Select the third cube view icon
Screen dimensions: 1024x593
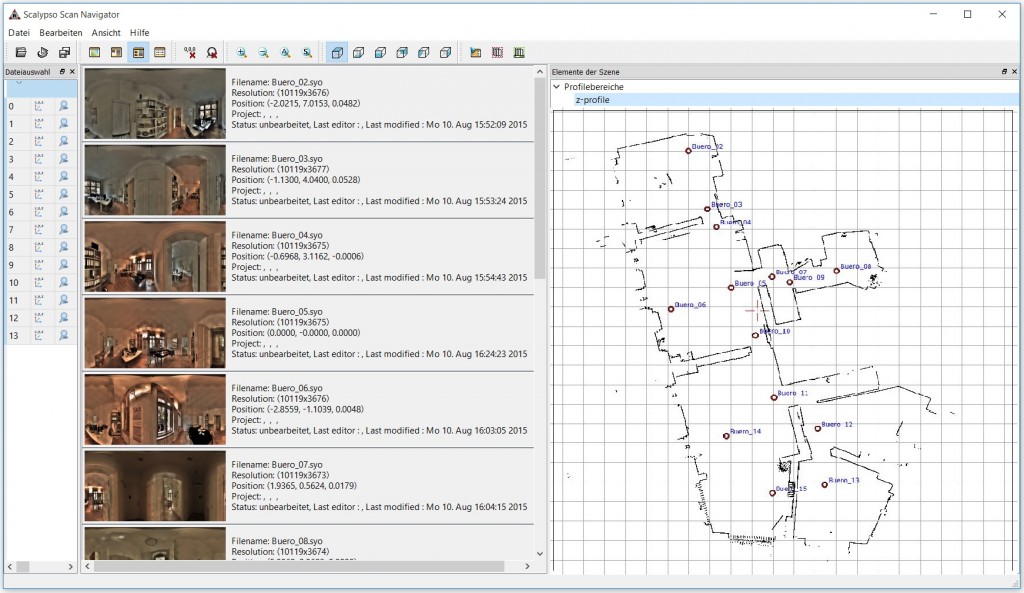point(380,53)
